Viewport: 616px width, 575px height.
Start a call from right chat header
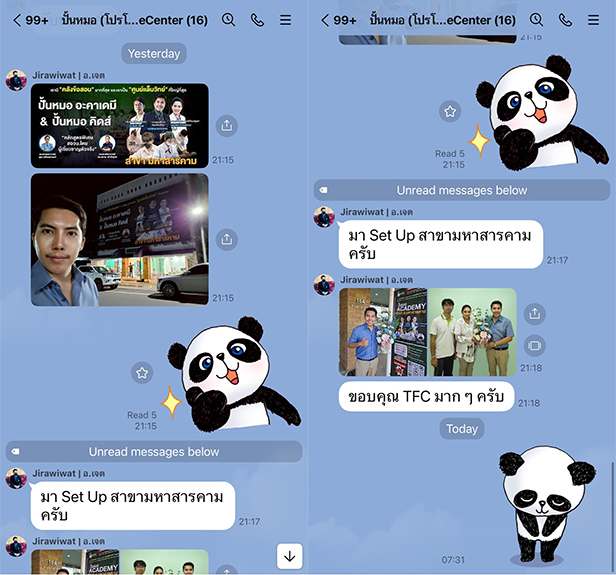(x=564, y=19)
